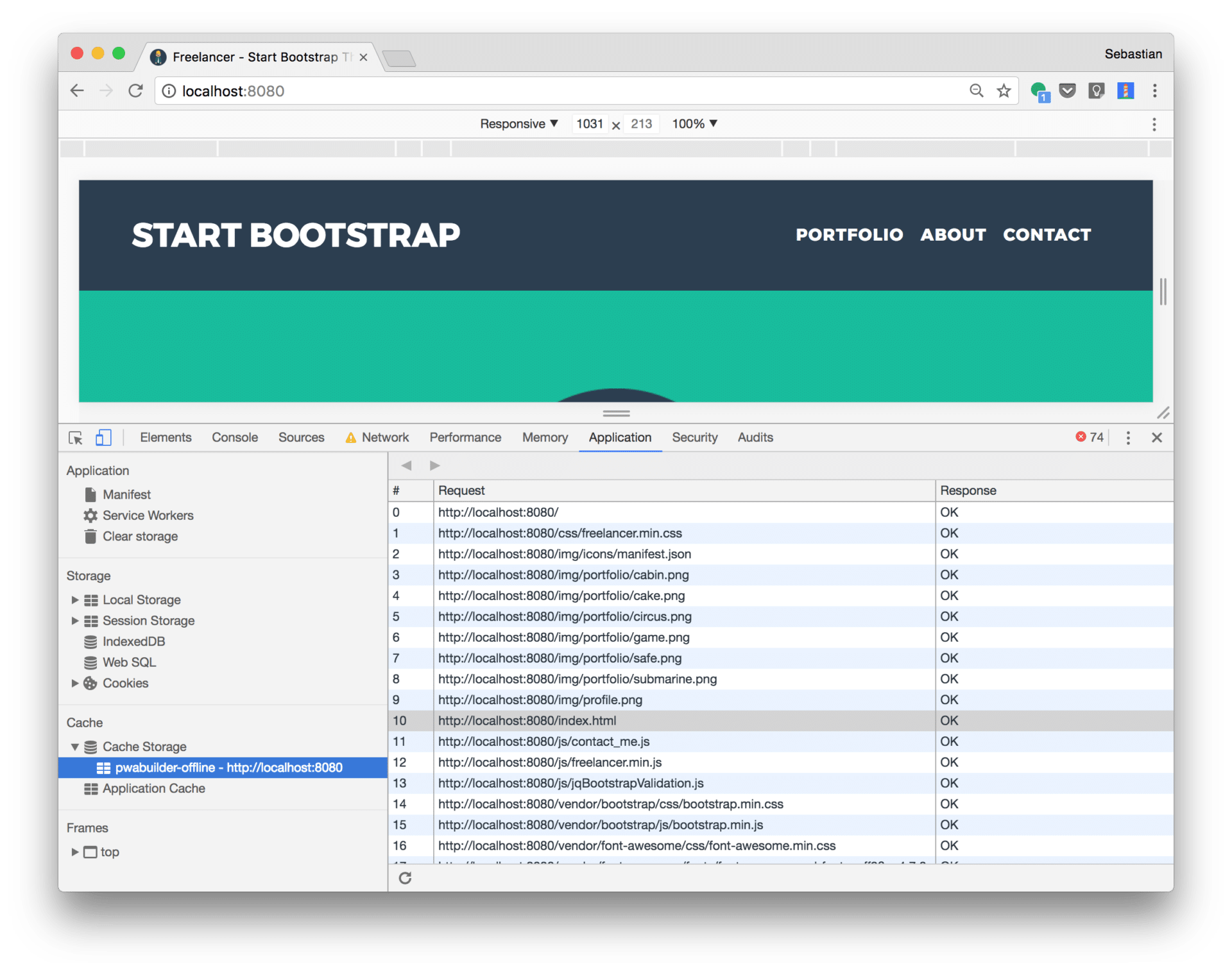This screenshot has width=1232, height=975.
Task: Click PORTFOLIO nav link
Action: point(849,235)
